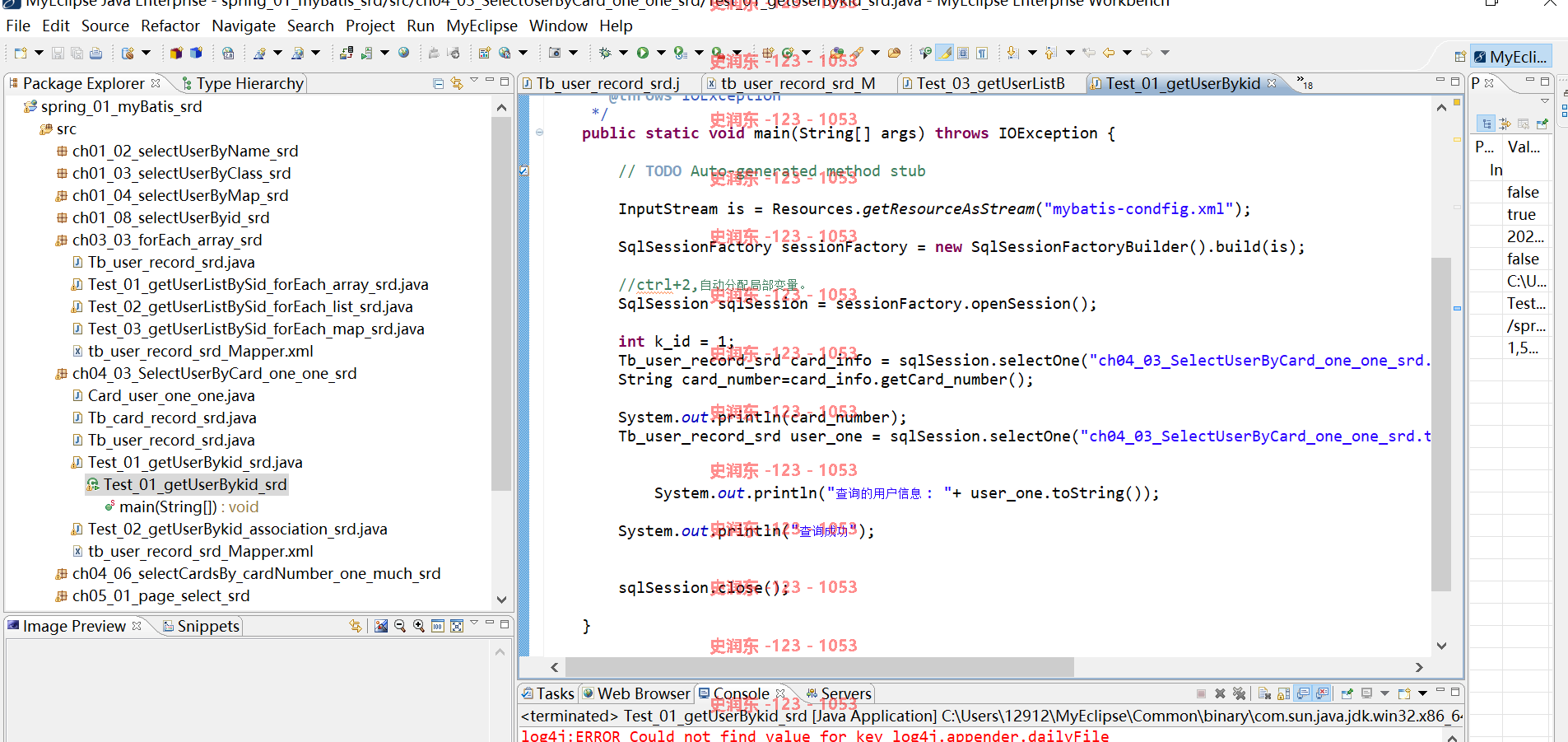Click Previous Annotation up-arrow icon
The height and width of the screenshot is (742, 1568).
point(1050,53)
